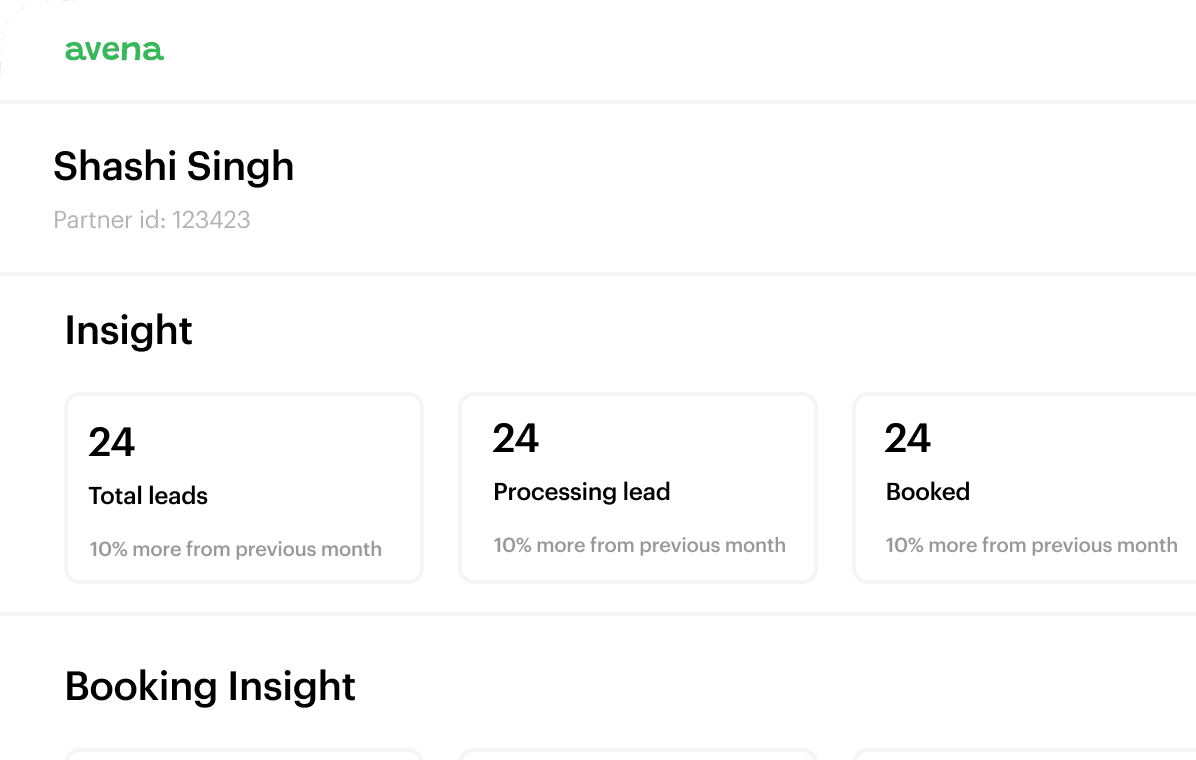The image size is (1196, 760).
Task: Click the 24 count above Processing lead
Action: pyautogui.click(x=515, y=438)
